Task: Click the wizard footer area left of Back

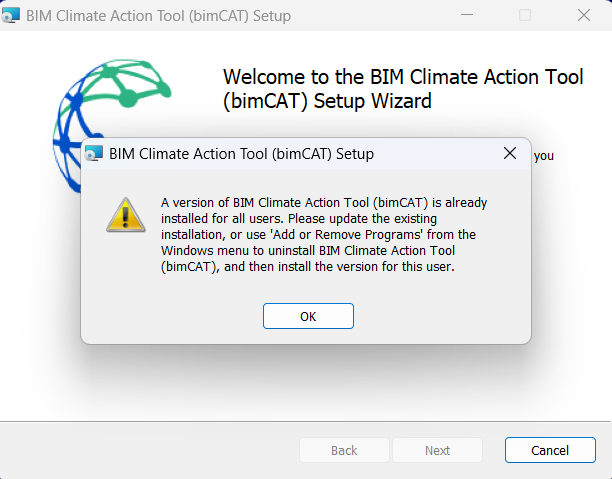Action: click(150, 450)
